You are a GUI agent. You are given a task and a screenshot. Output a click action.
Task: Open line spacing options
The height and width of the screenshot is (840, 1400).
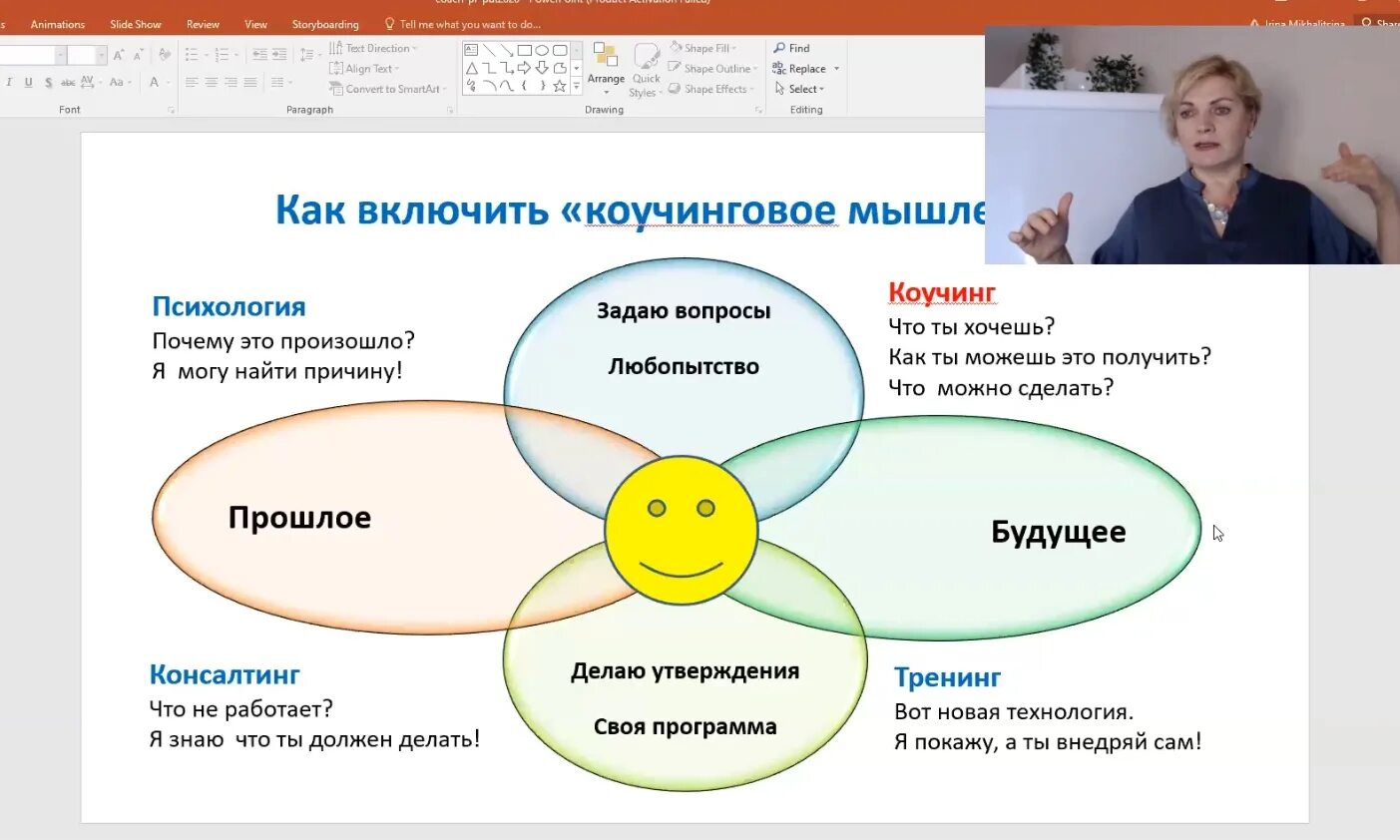[x=307, y=55]
